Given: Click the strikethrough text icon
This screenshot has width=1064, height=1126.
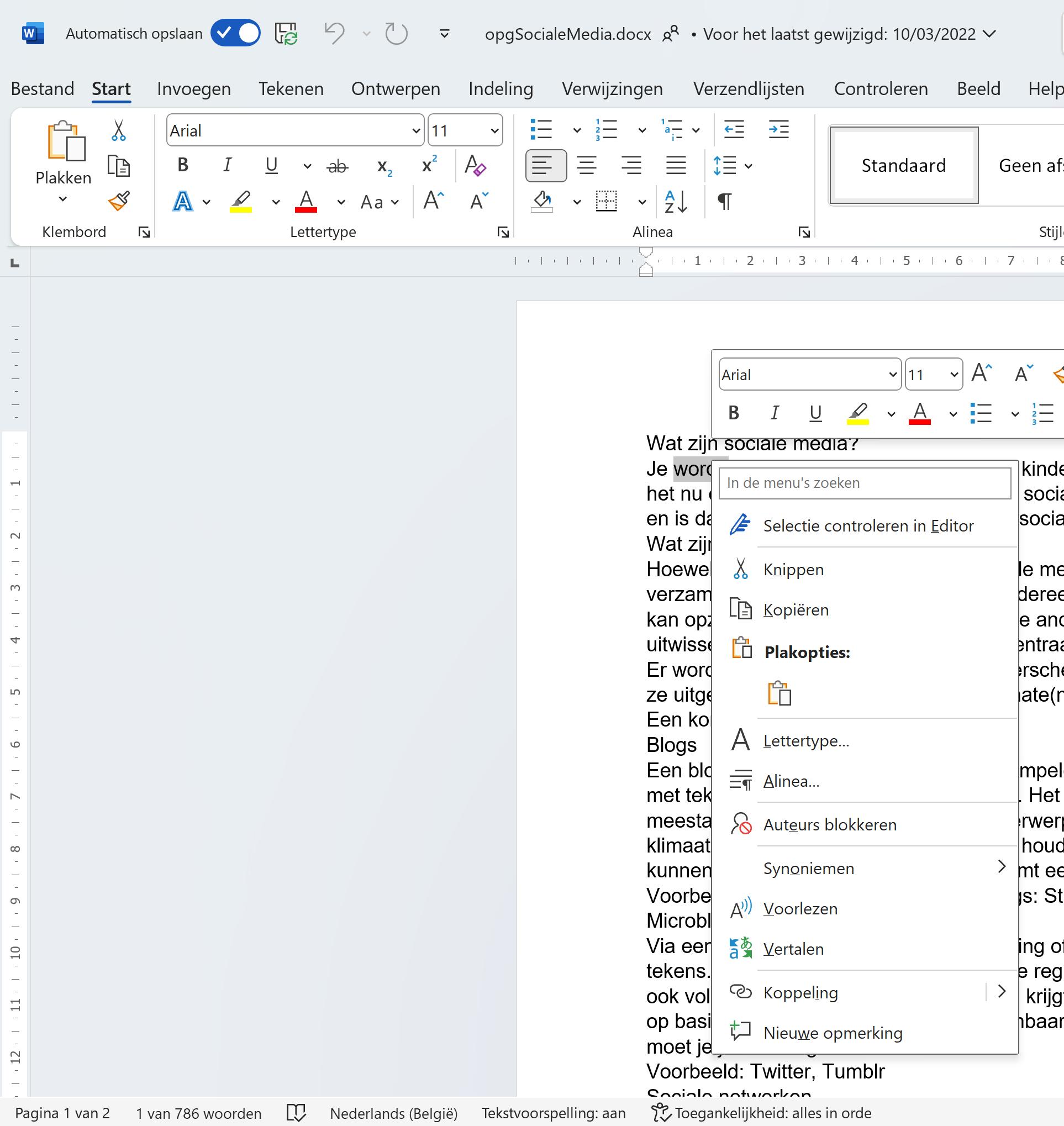Looking at the screenshot, I should [x=338, y=166].
